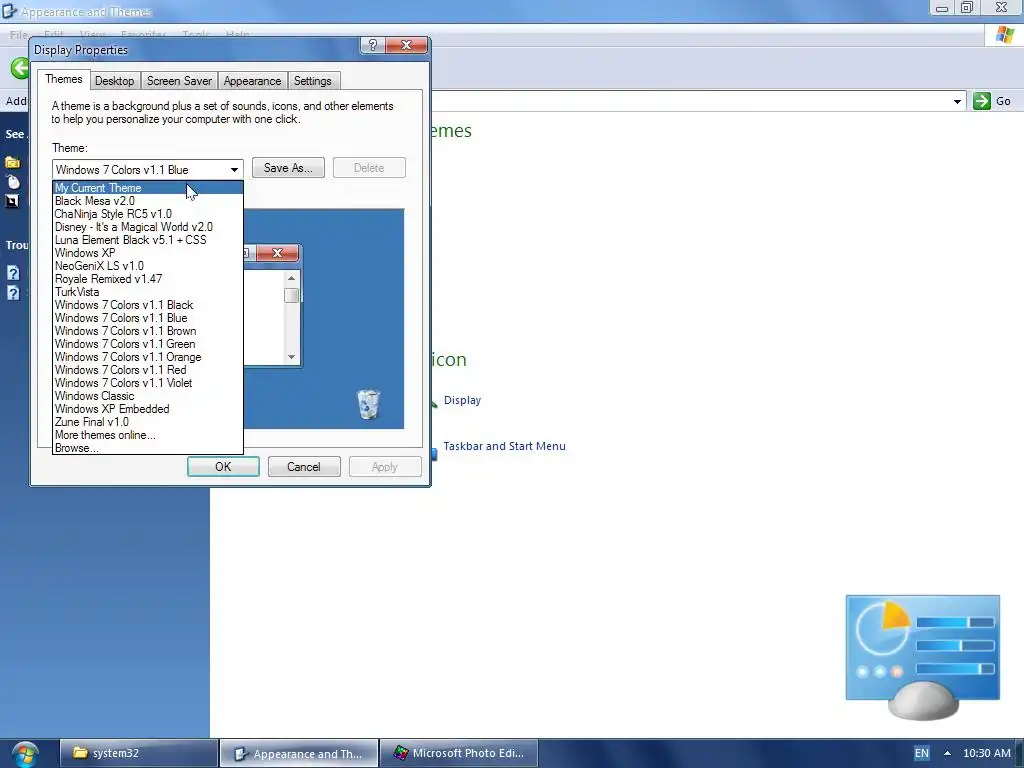Pick NeoGeniX LS v1.0 theme
The height and width of the screenshot is (768, 1024).
[x=148, y=266]
